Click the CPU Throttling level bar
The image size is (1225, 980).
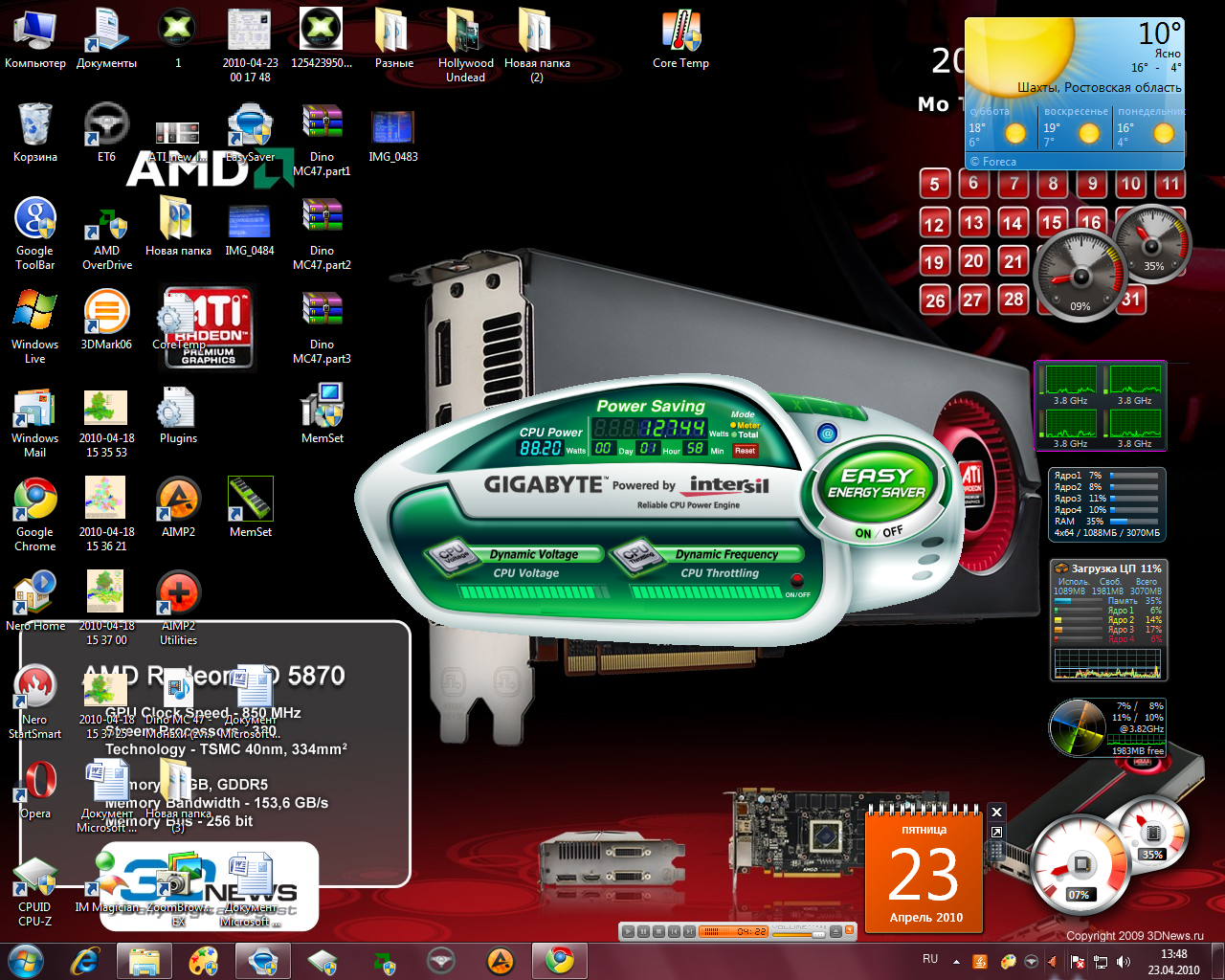point(706,592)
